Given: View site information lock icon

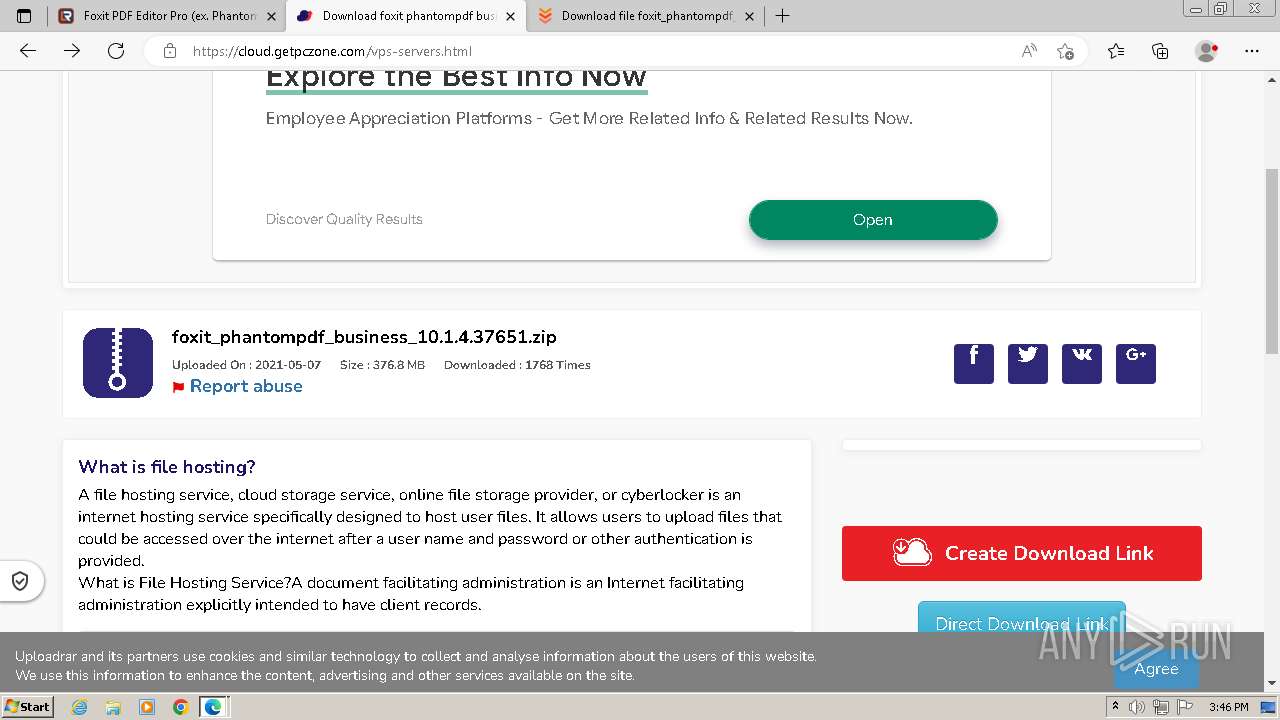Looking at the screenshot, I should click(x=170, y=51).
